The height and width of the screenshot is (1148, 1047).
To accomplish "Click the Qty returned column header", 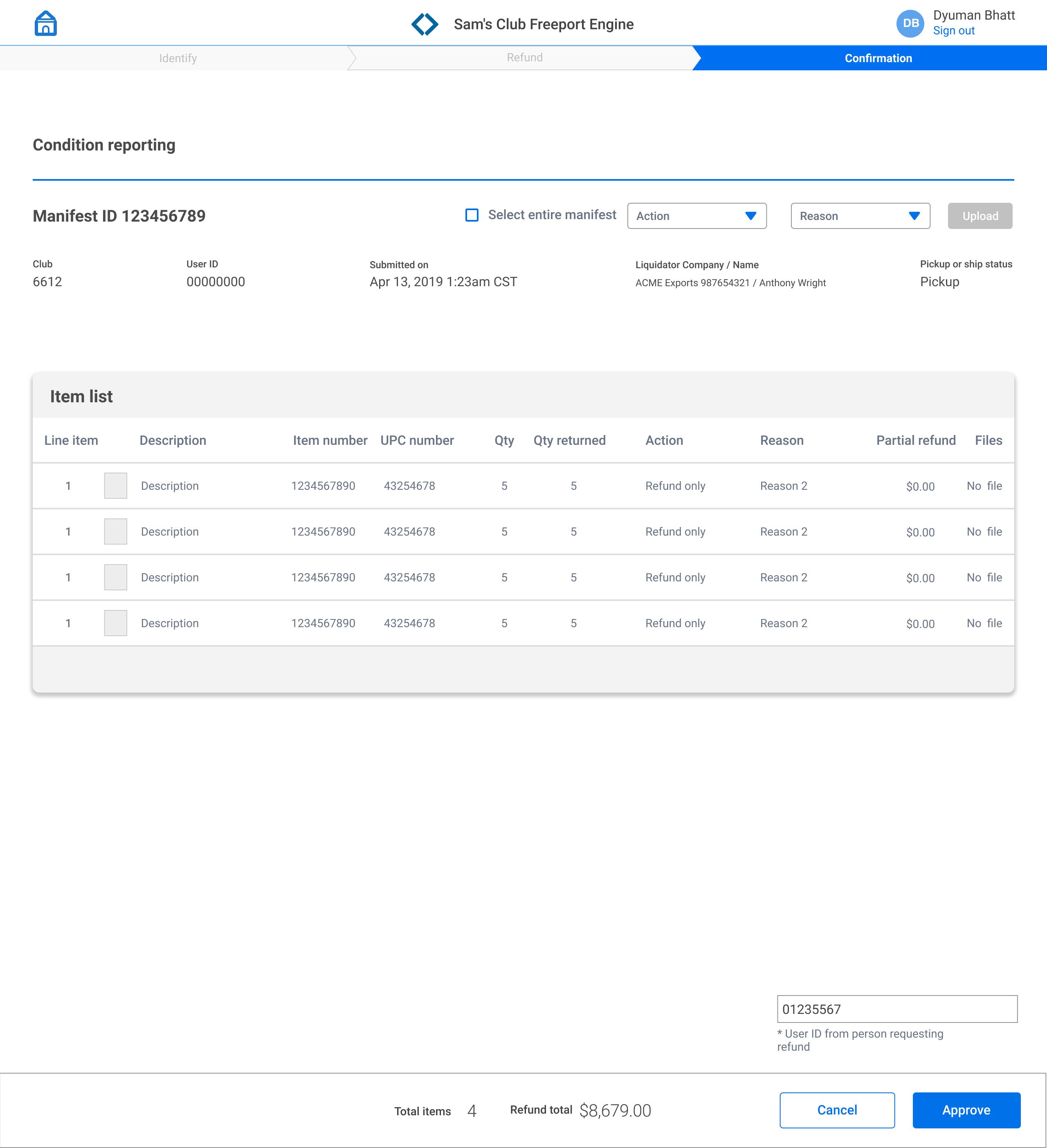I will pos(570,440).
